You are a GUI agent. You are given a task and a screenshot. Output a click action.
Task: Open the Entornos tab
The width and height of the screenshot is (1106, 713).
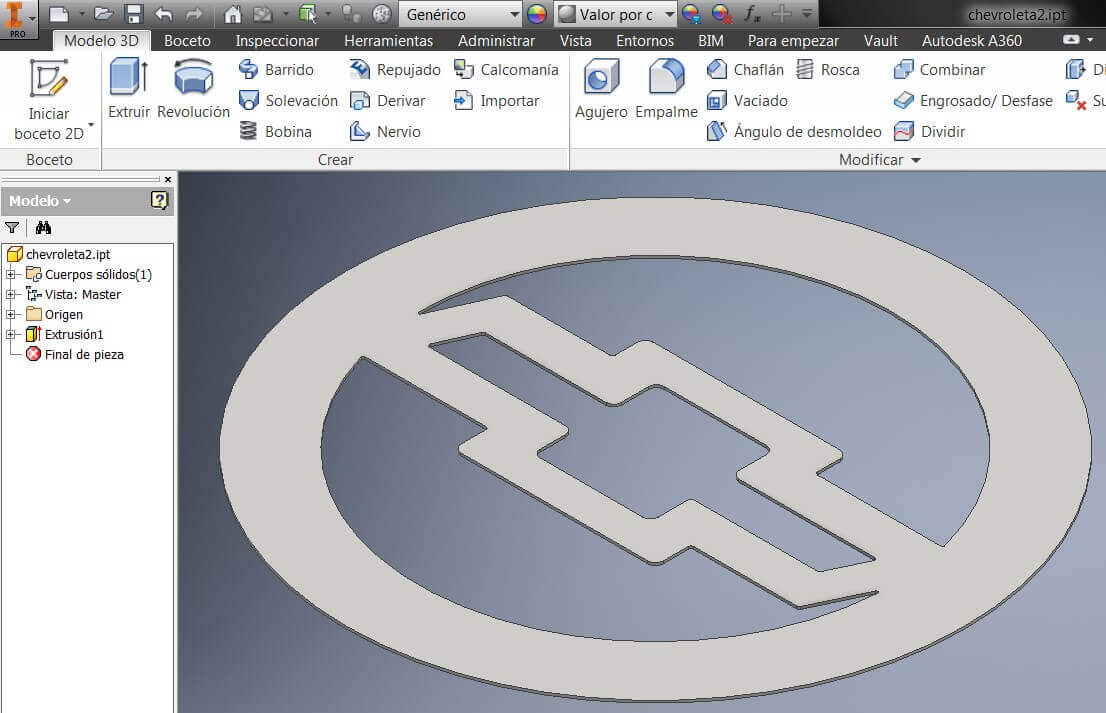(x=645, y=41)
